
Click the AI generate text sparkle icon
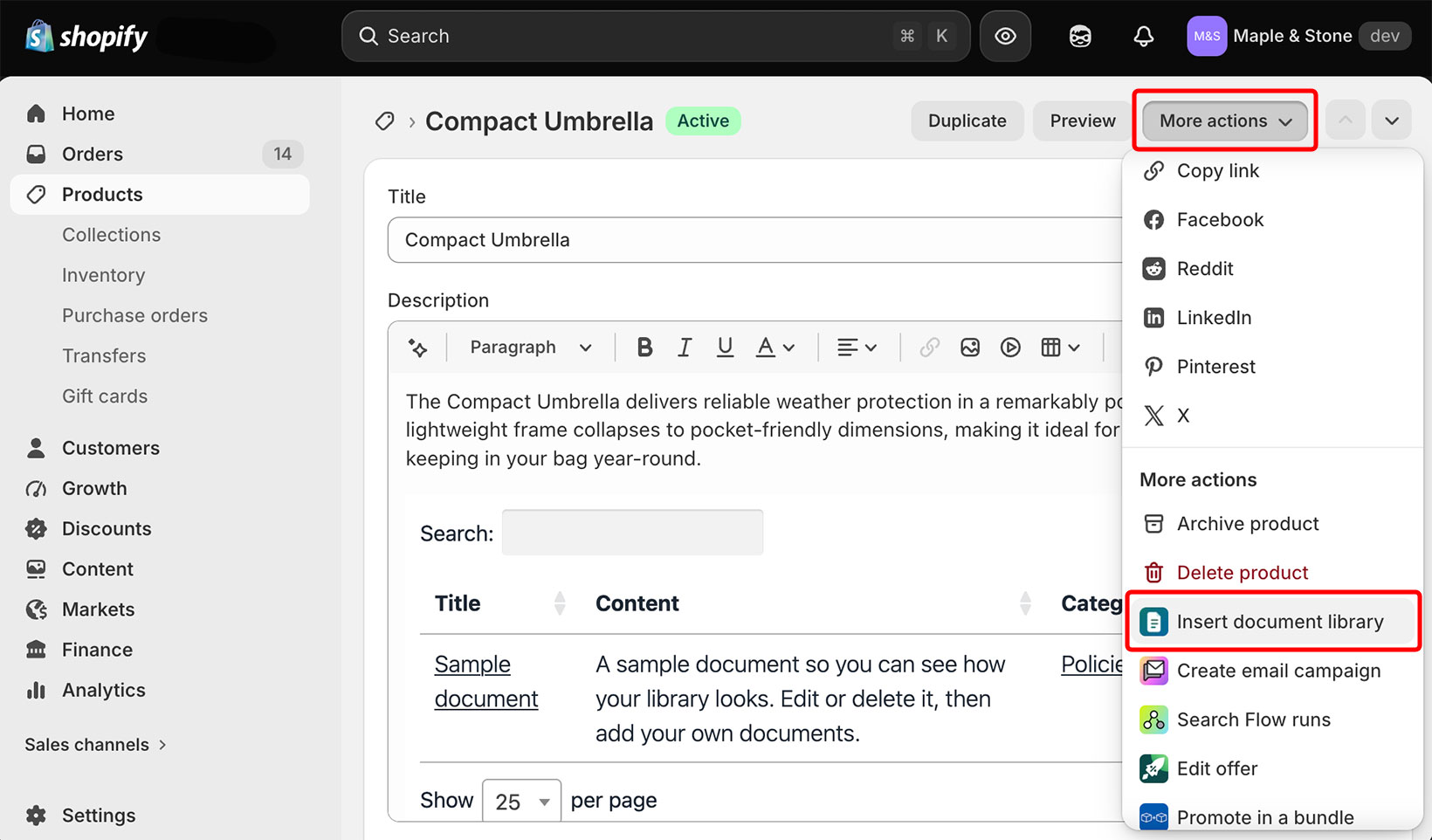coord(418,348)
